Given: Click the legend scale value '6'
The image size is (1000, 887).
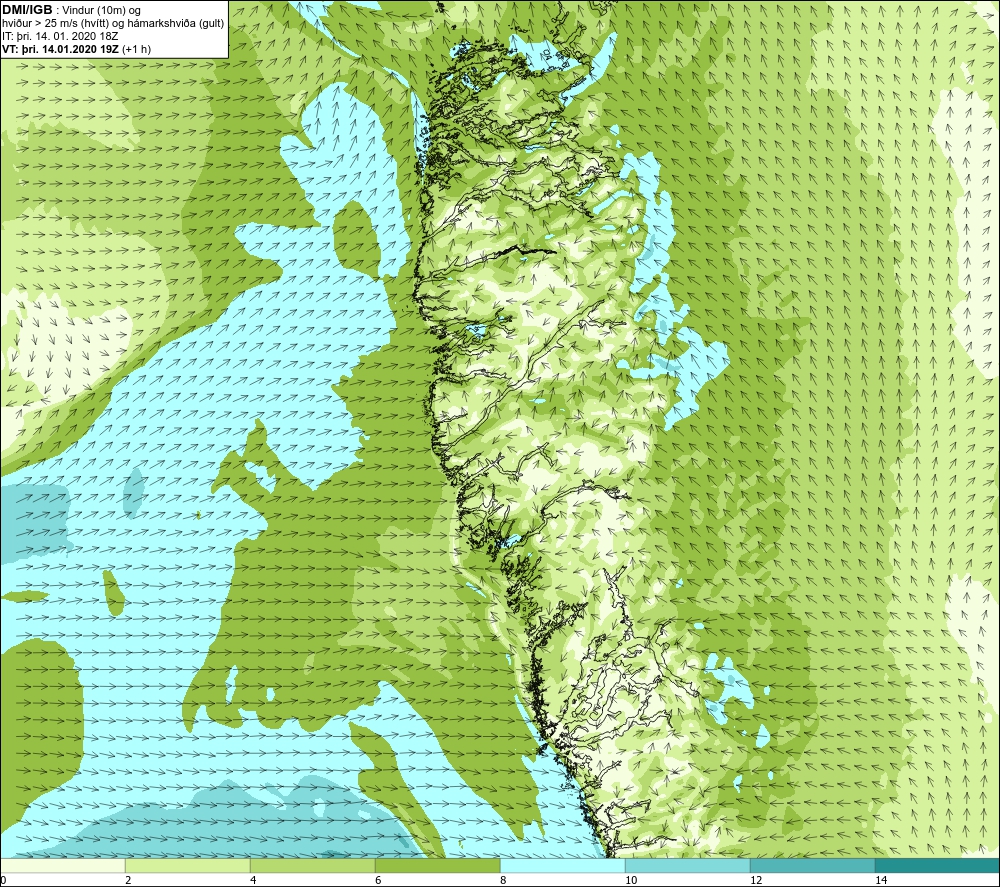Looking at the screenshot, I should click(378, 880).
